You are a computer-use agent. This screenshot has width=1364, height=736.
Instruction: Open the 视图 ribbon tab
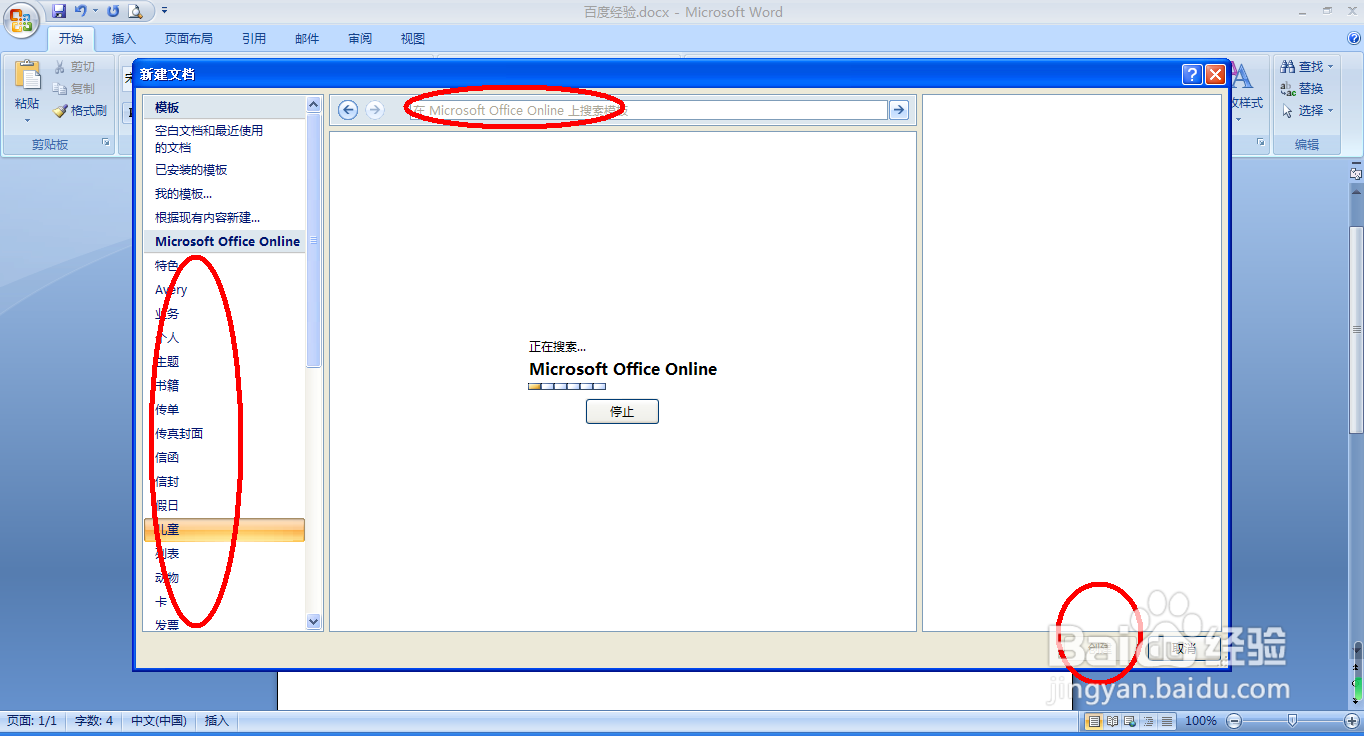pos(413,39)
